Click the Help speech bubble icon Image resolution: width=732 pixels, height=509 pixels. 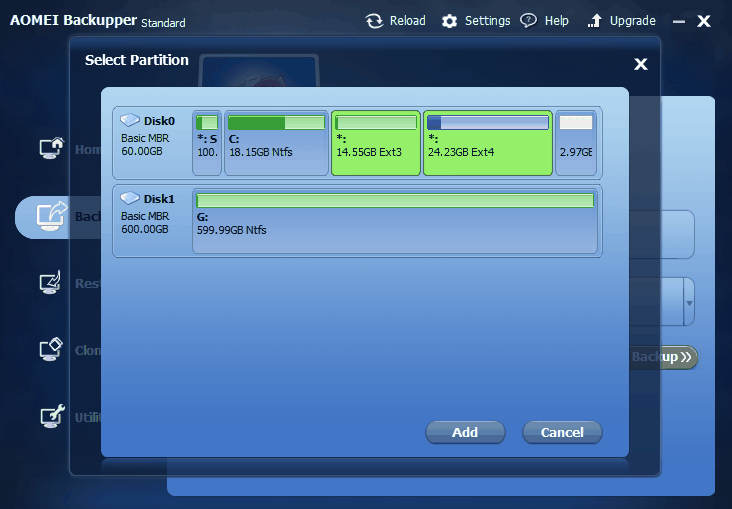(528, 21)
